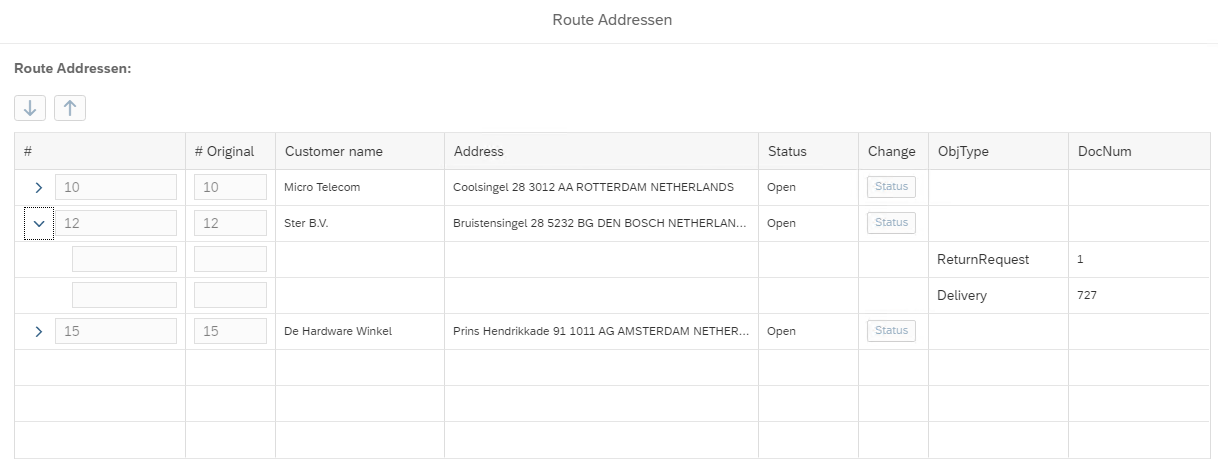Expand the Micro Telecom row

38,188
